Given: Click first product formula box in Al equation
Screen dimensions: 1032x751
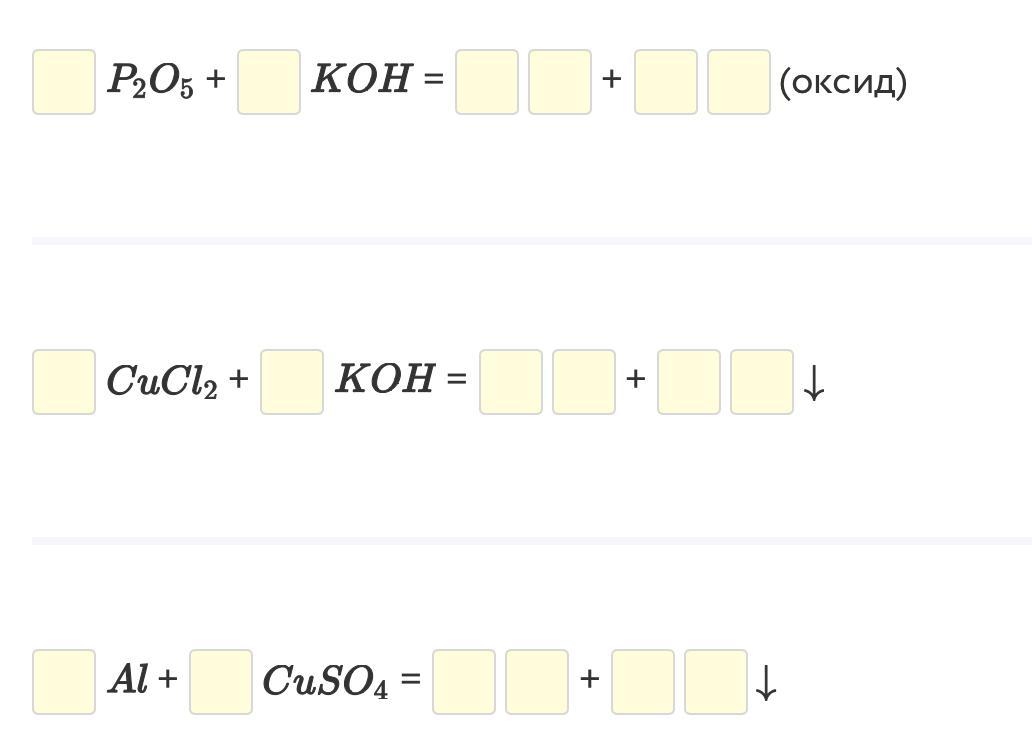Looking at the screenshot, I should [537, 682].
